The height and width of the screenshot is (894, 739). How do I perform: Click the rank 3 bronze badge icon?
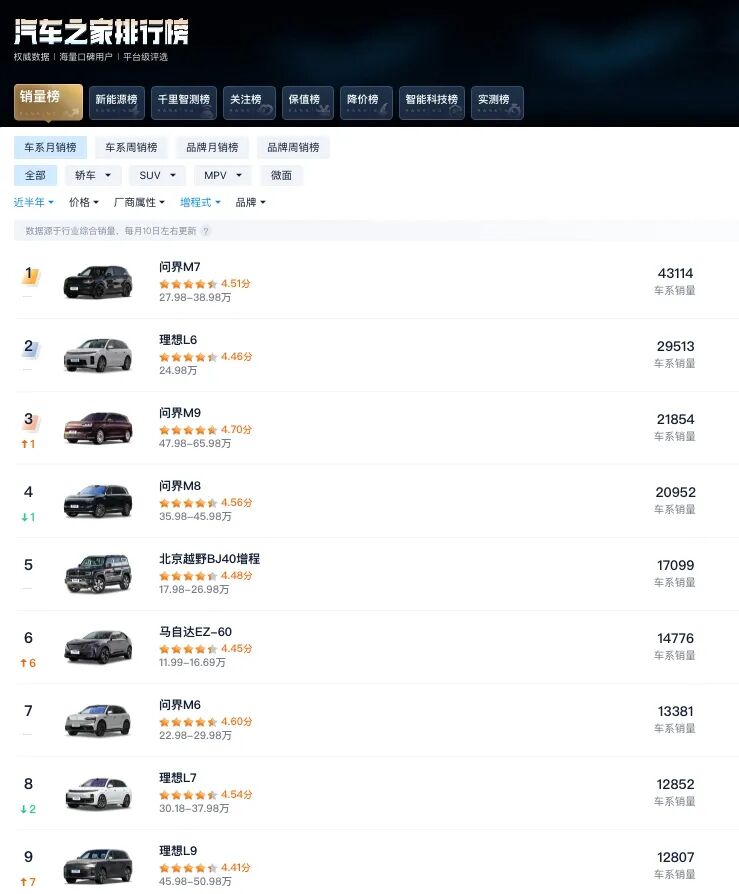tap(30, 421)
